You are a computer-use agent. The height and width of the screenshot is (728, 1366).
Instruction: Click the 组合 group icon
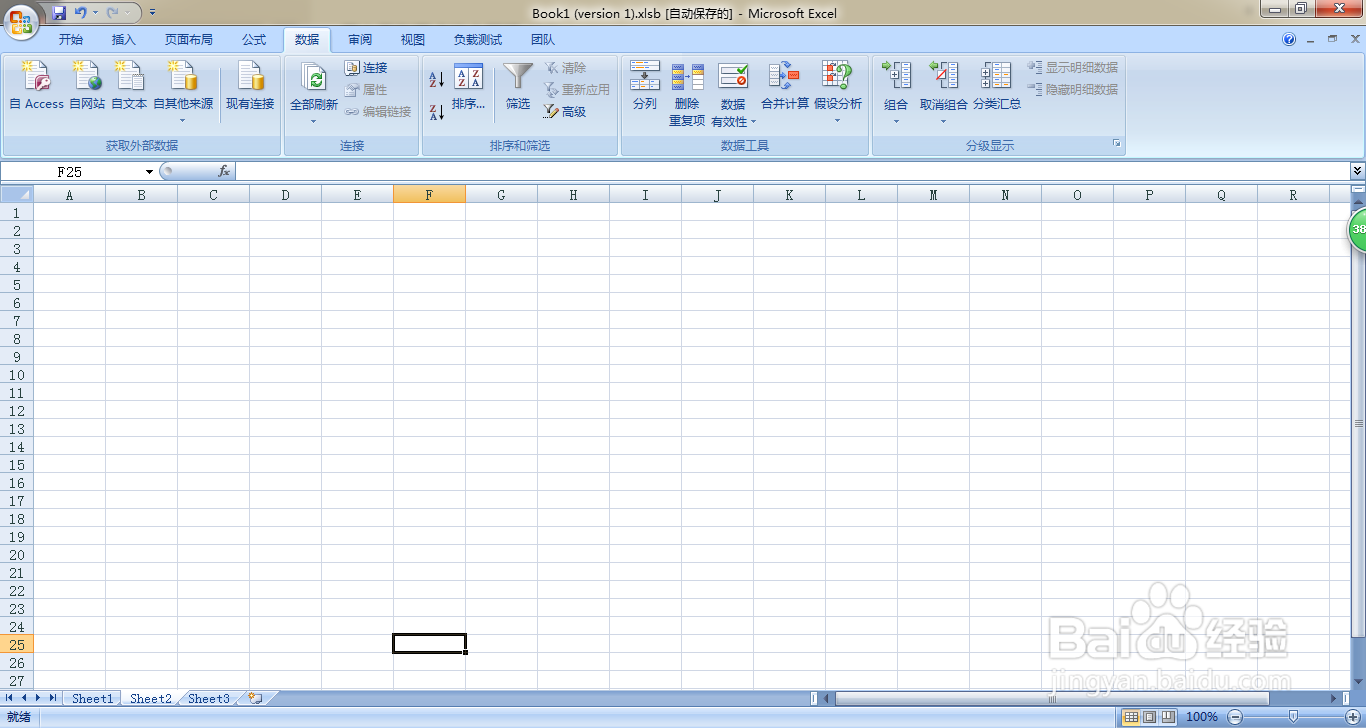(x=896, y=76)
